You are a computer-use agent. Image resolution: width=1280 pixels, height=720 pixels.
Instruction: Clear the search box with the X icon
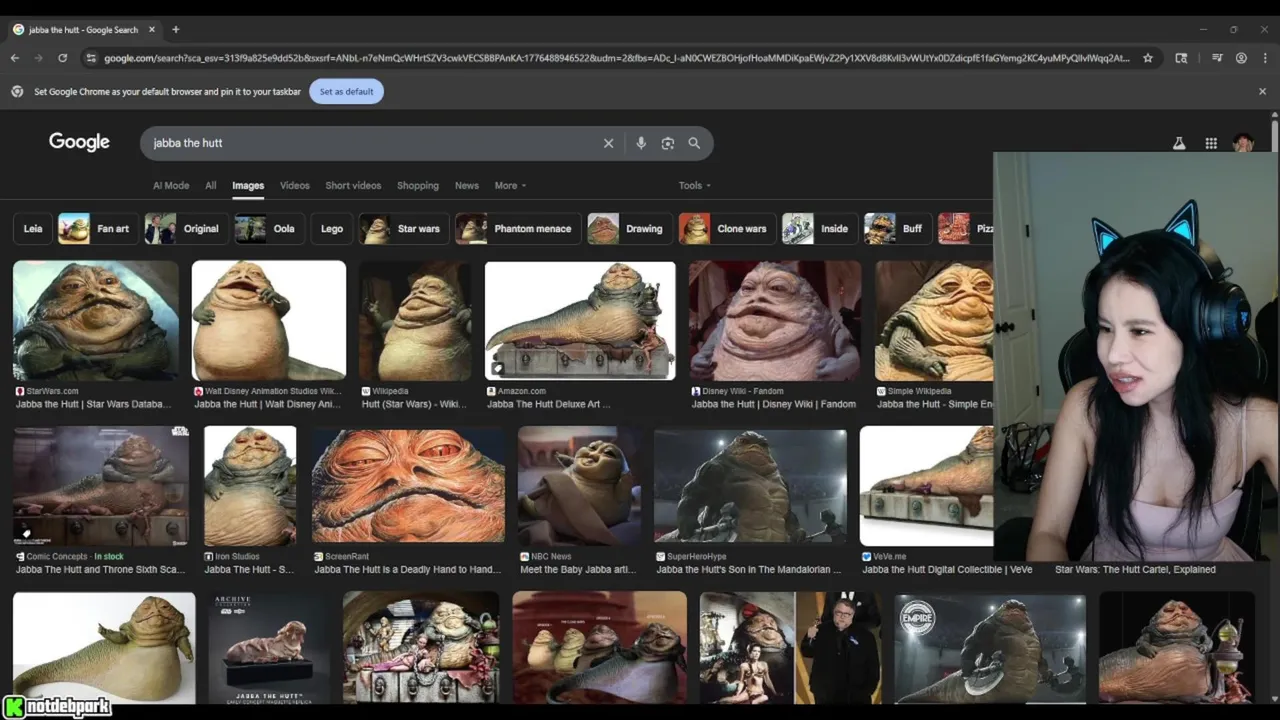[608, 143]
